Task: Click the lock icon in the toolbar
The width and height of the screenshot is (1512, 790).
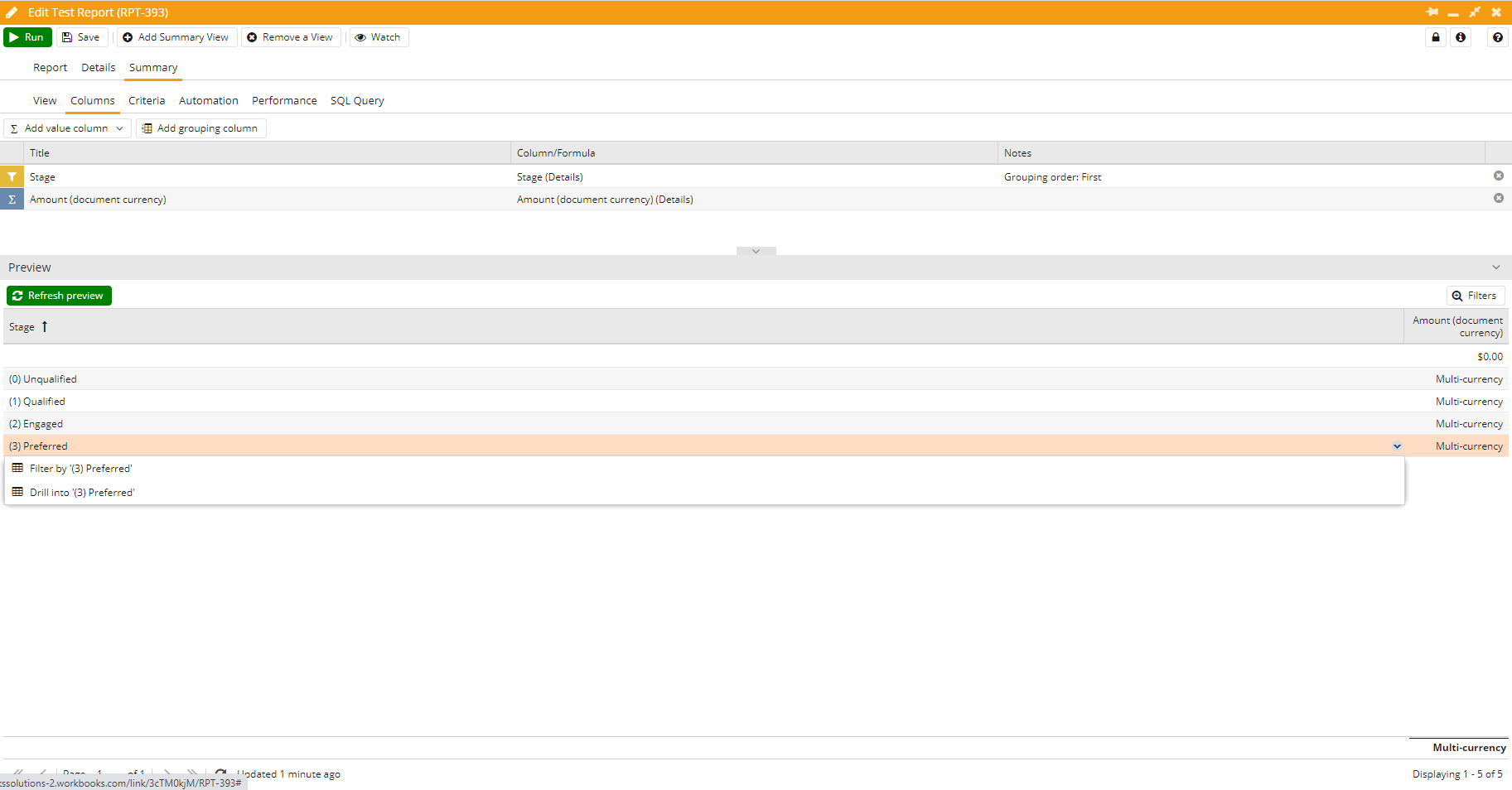Action: [x=1436, y=37]
